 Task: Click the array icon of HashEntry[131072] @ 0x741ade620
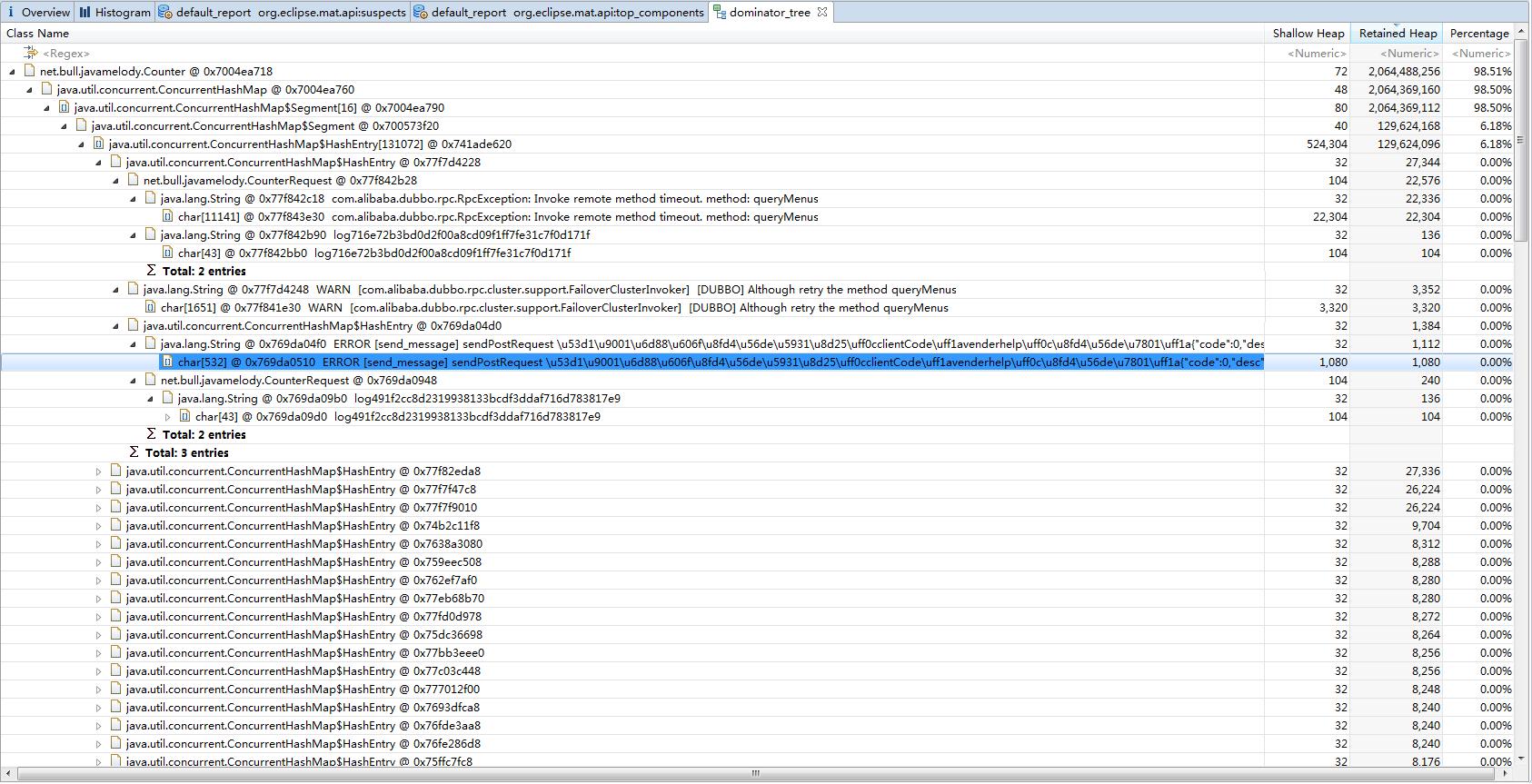coord(99,144)
